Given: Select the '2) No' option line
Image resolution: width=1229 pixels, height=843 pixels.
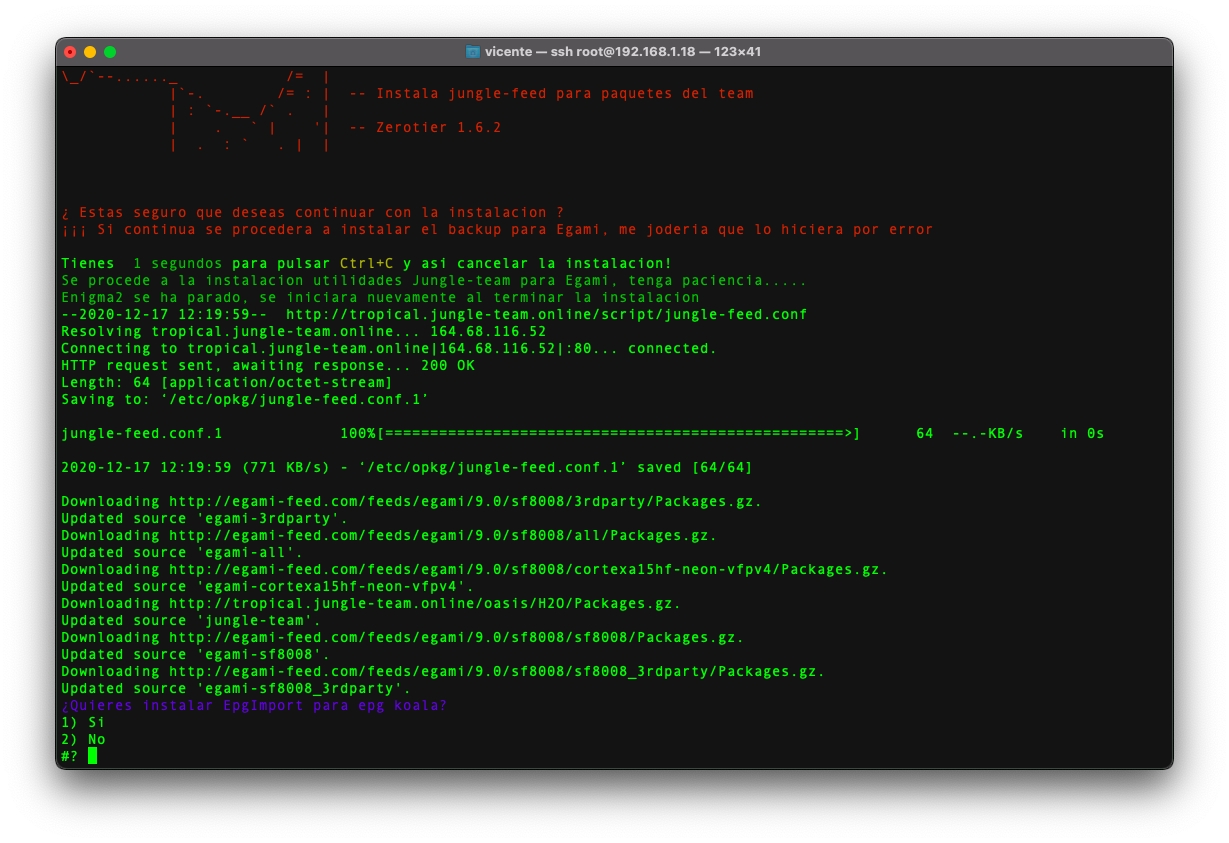Looking at the screenshot, I should (83, 740).
